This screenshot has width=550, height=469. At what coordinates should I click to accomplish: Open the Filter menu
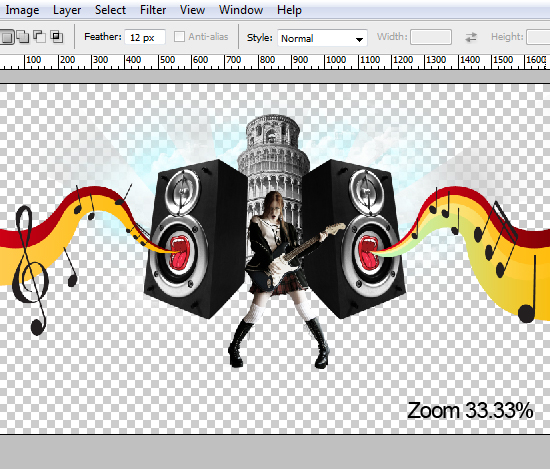click(153, 10)
